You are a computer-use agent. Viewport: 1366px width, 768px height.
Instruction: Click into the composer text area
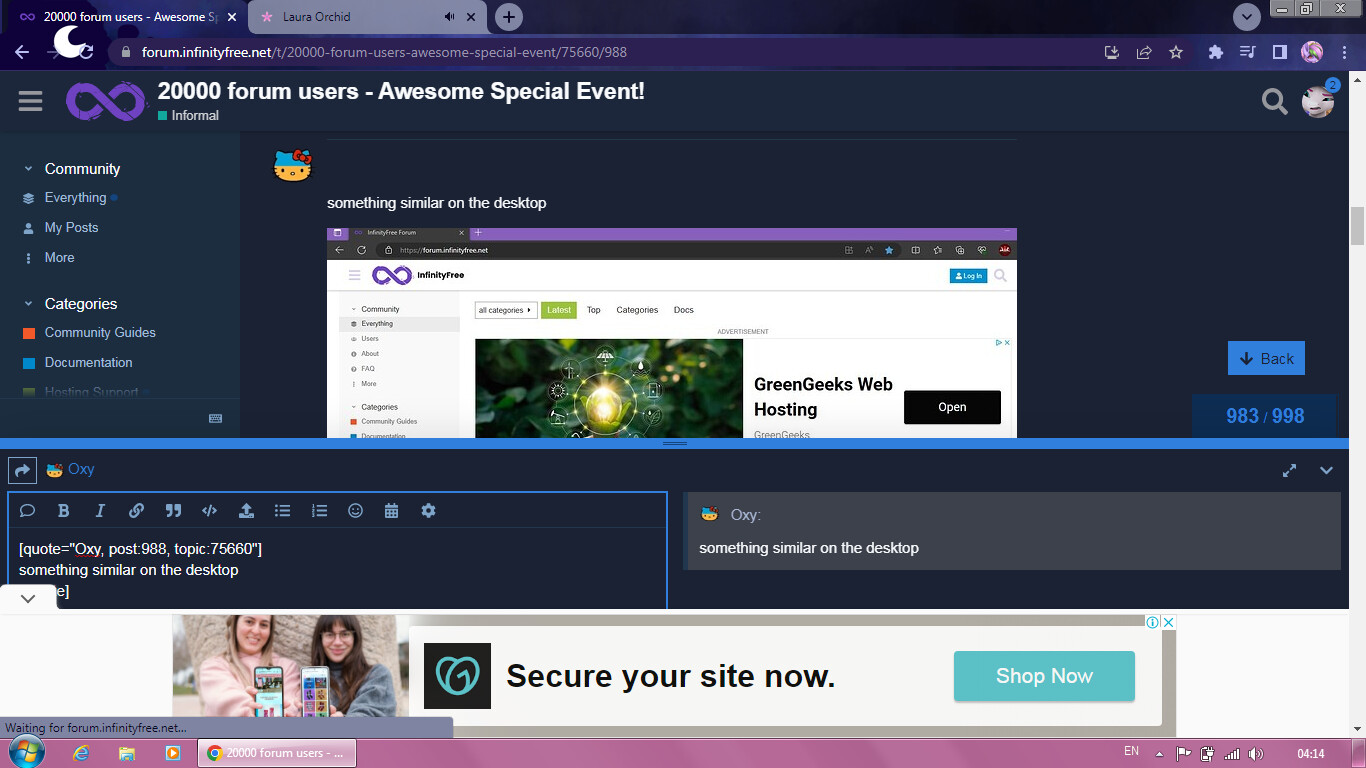[x=337, y=569]
